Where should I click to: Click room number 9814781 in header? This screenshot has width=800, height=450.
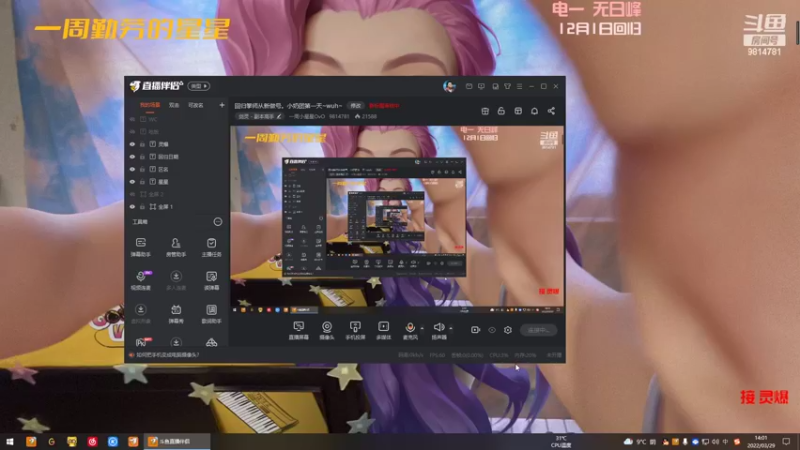click(x=339, y=116)
